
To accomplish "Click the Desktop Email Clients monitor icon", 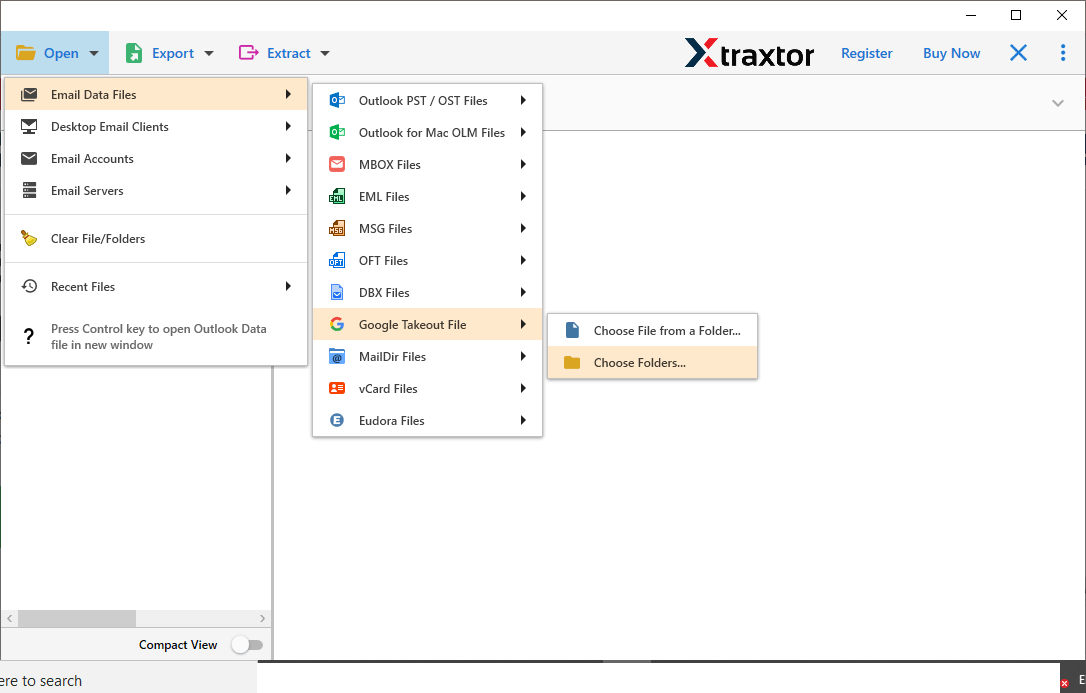I will tap(30, 126).
